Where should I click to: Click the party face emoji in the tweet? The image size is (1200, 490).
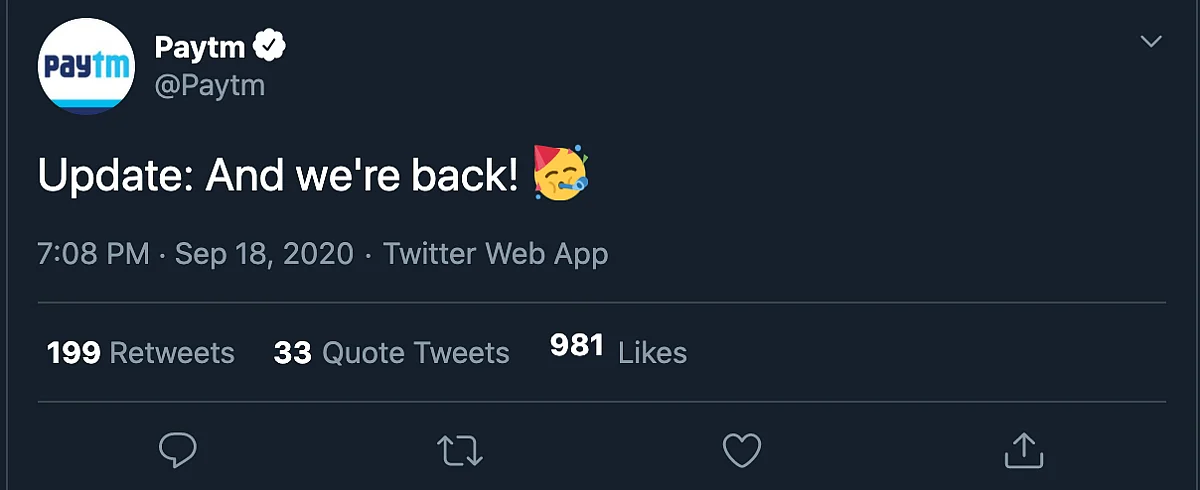pos(560,172)
